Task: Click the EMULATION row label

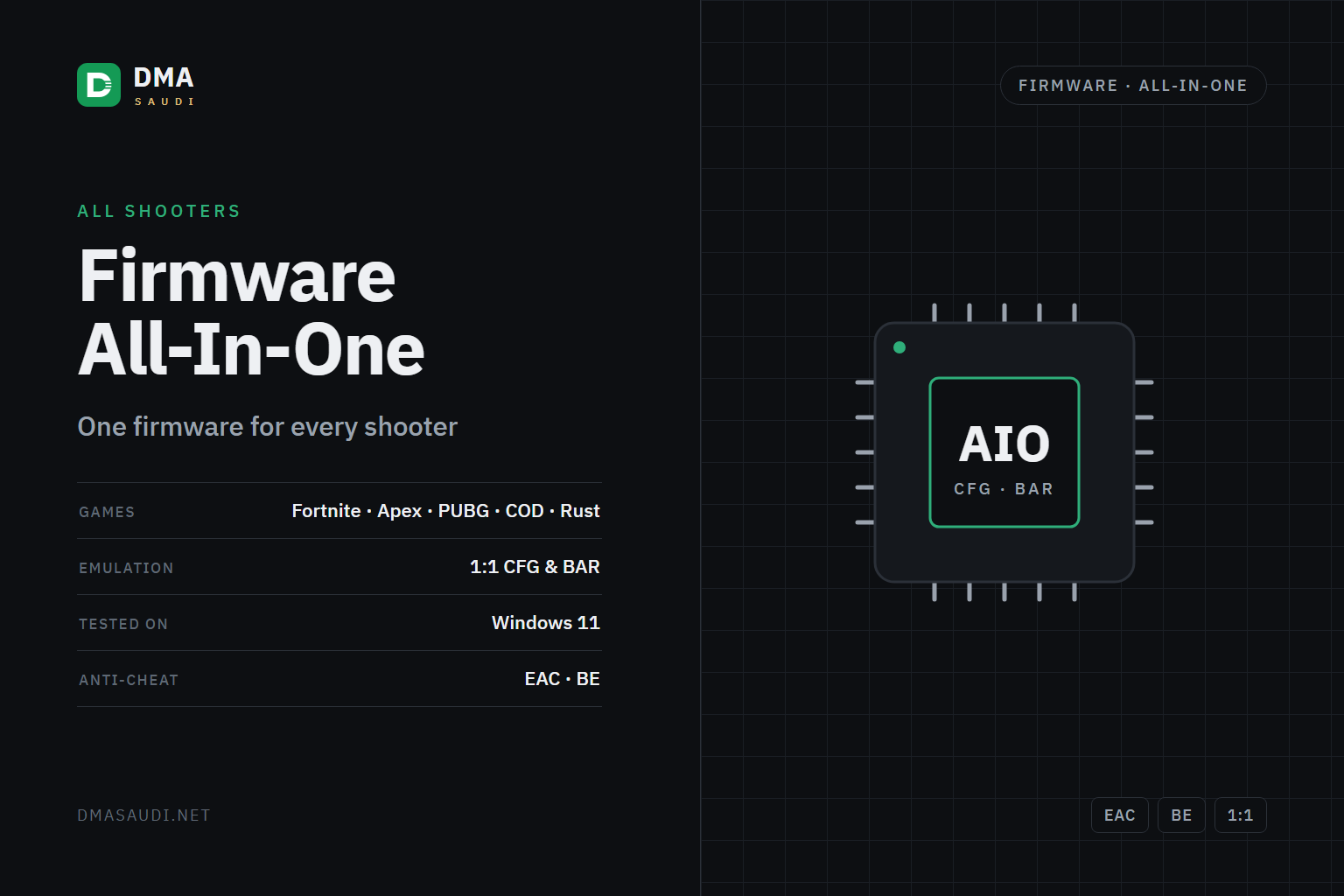Action: (126, 568)
